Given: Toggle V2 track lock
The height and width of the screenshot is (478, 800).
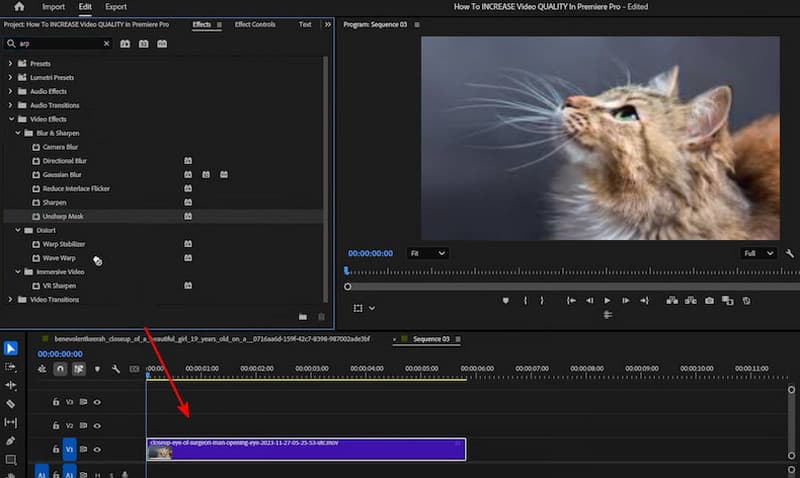Looking at the screenshot, I should pos(56,425).
